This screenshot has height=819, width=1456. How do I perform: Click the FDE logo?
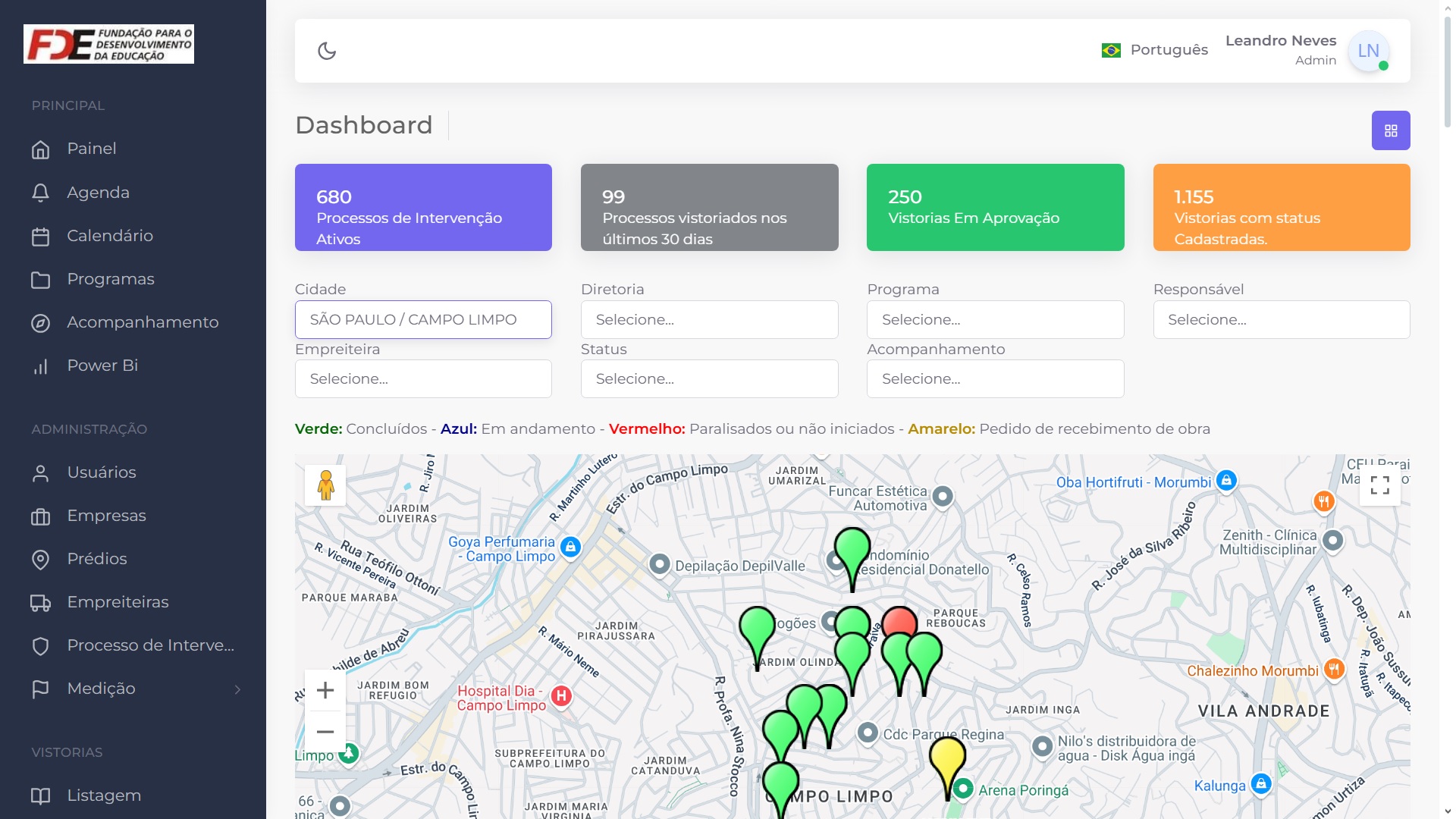coord(108,44)
